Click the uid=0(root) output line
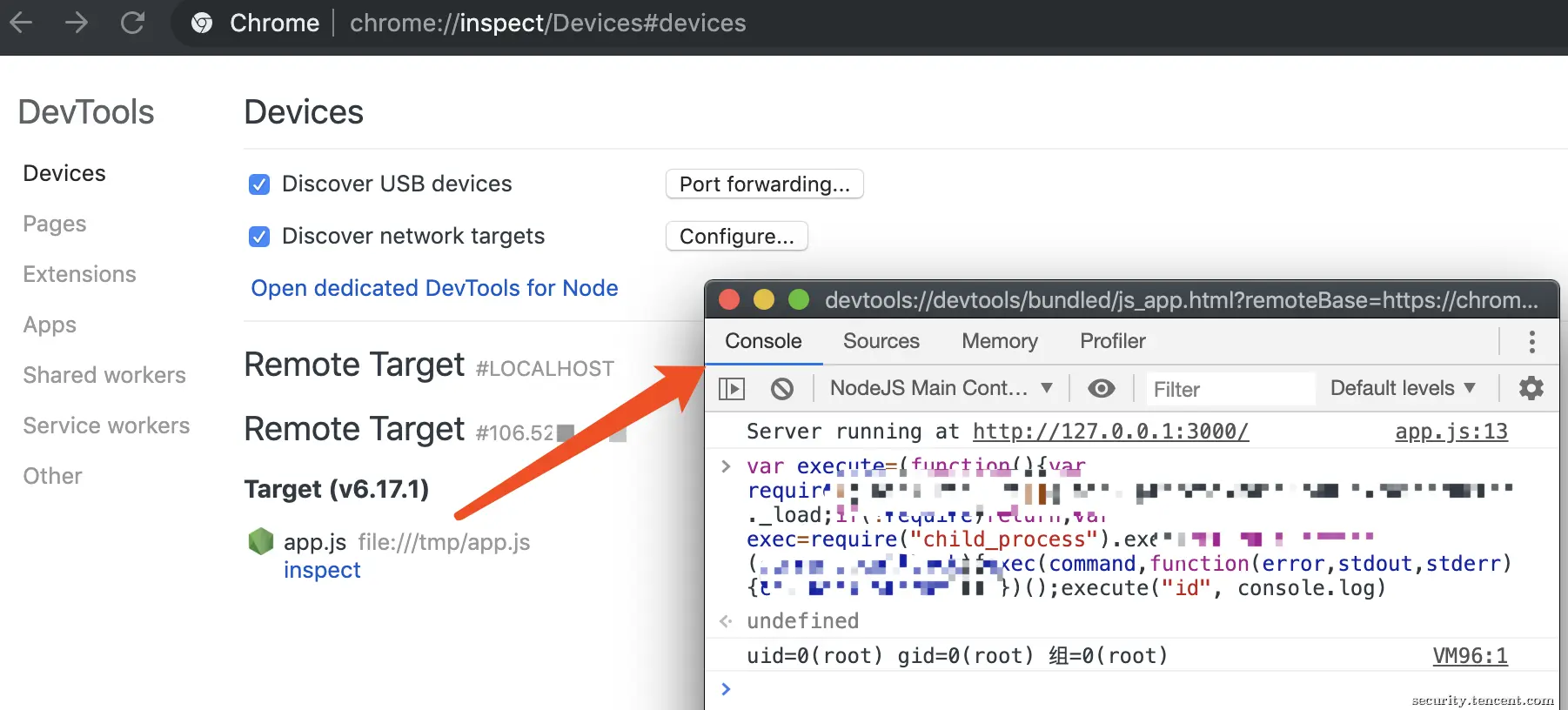The width and height of the screenshot is (1568, 710). [957, 656]
